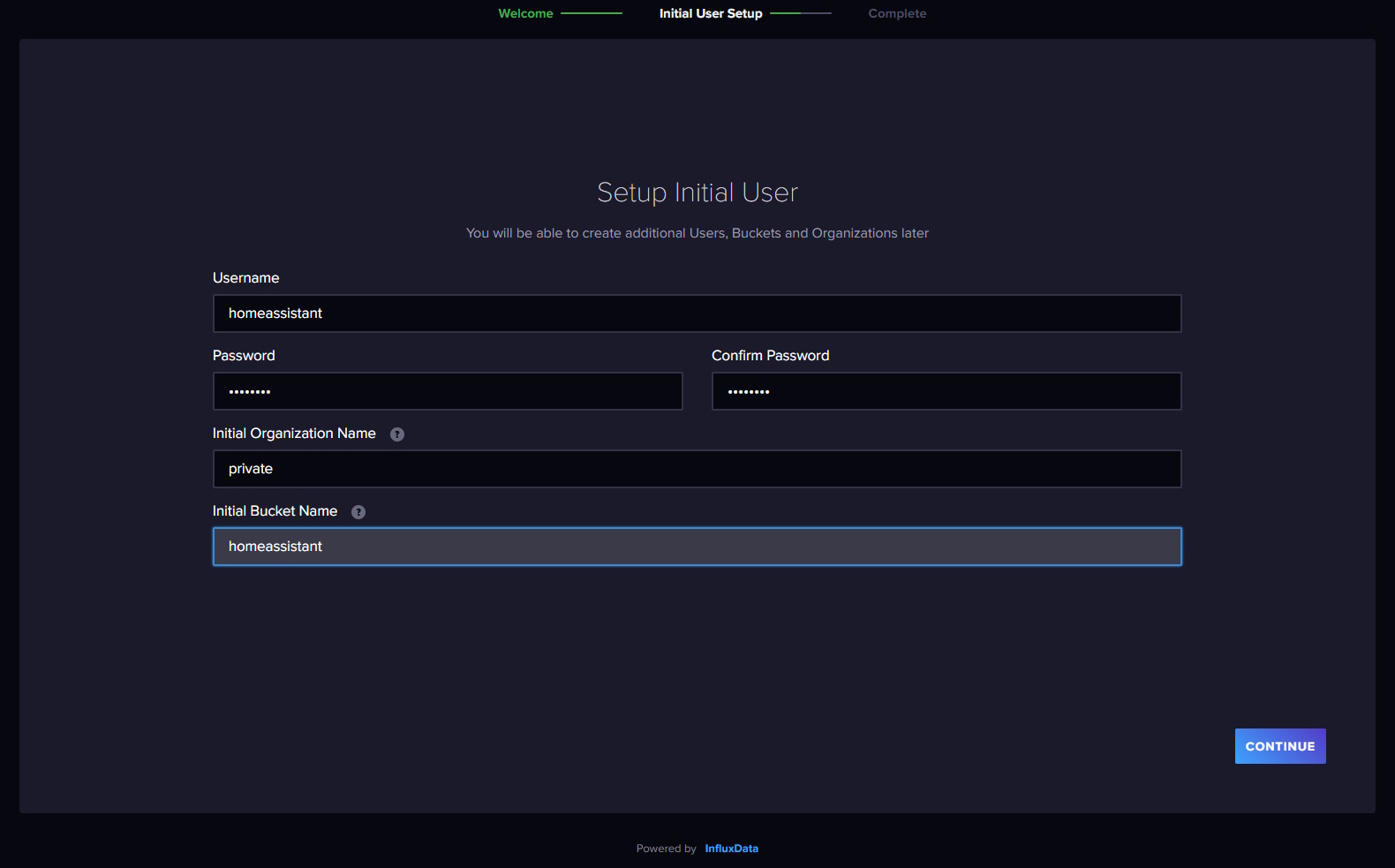
Task: Click the Initial Bucket Name field
Action: coord(697,547)
